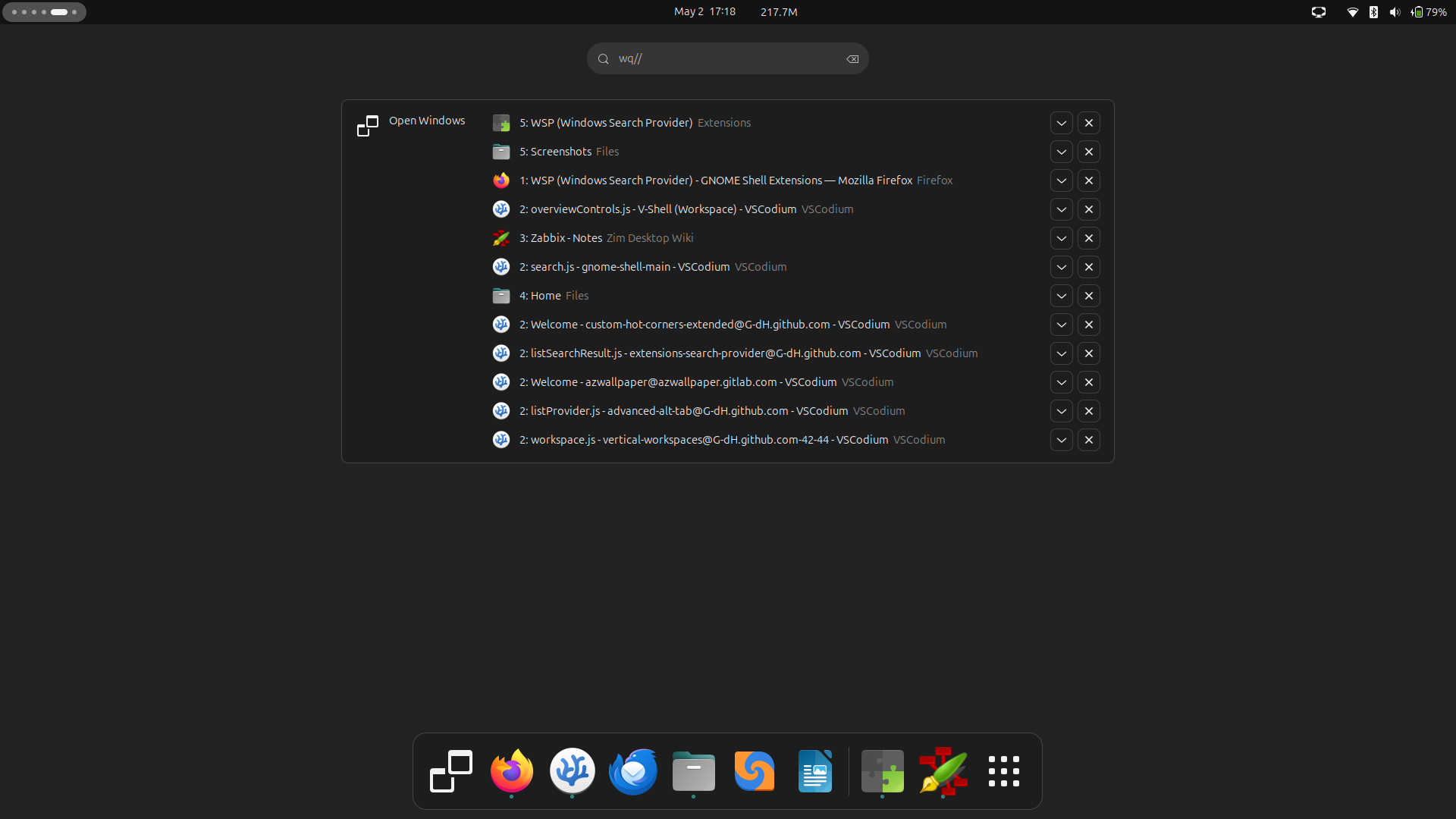Open LibreOffice Writer from the dock

[x=815, y=771]
